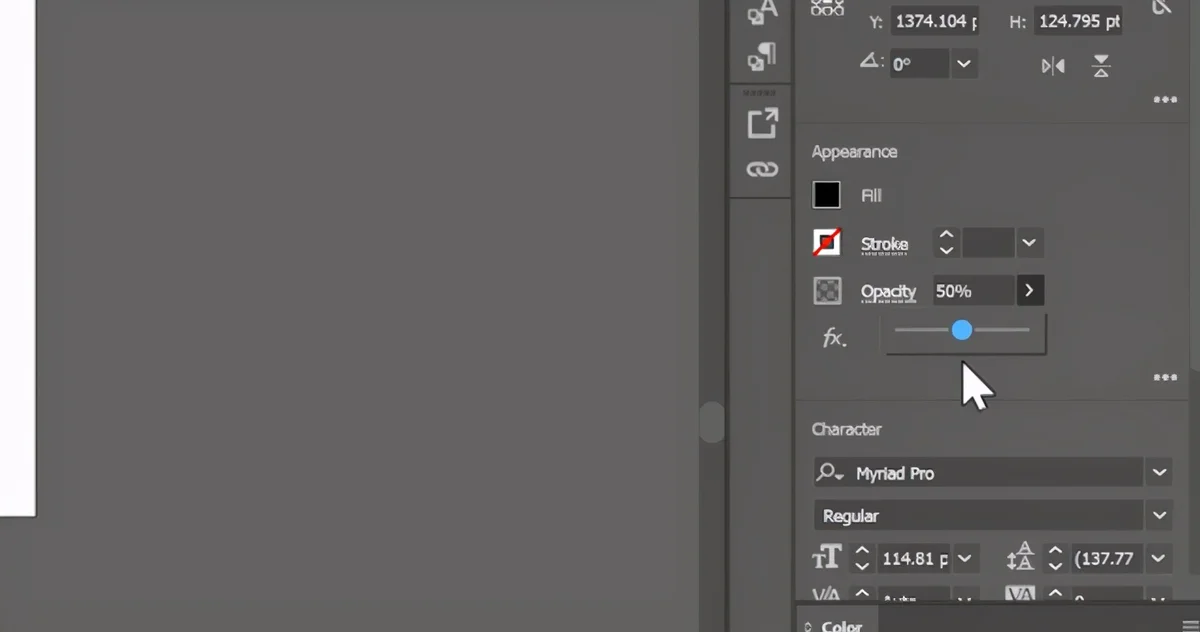Click the Regular font style field

[978, 515]
